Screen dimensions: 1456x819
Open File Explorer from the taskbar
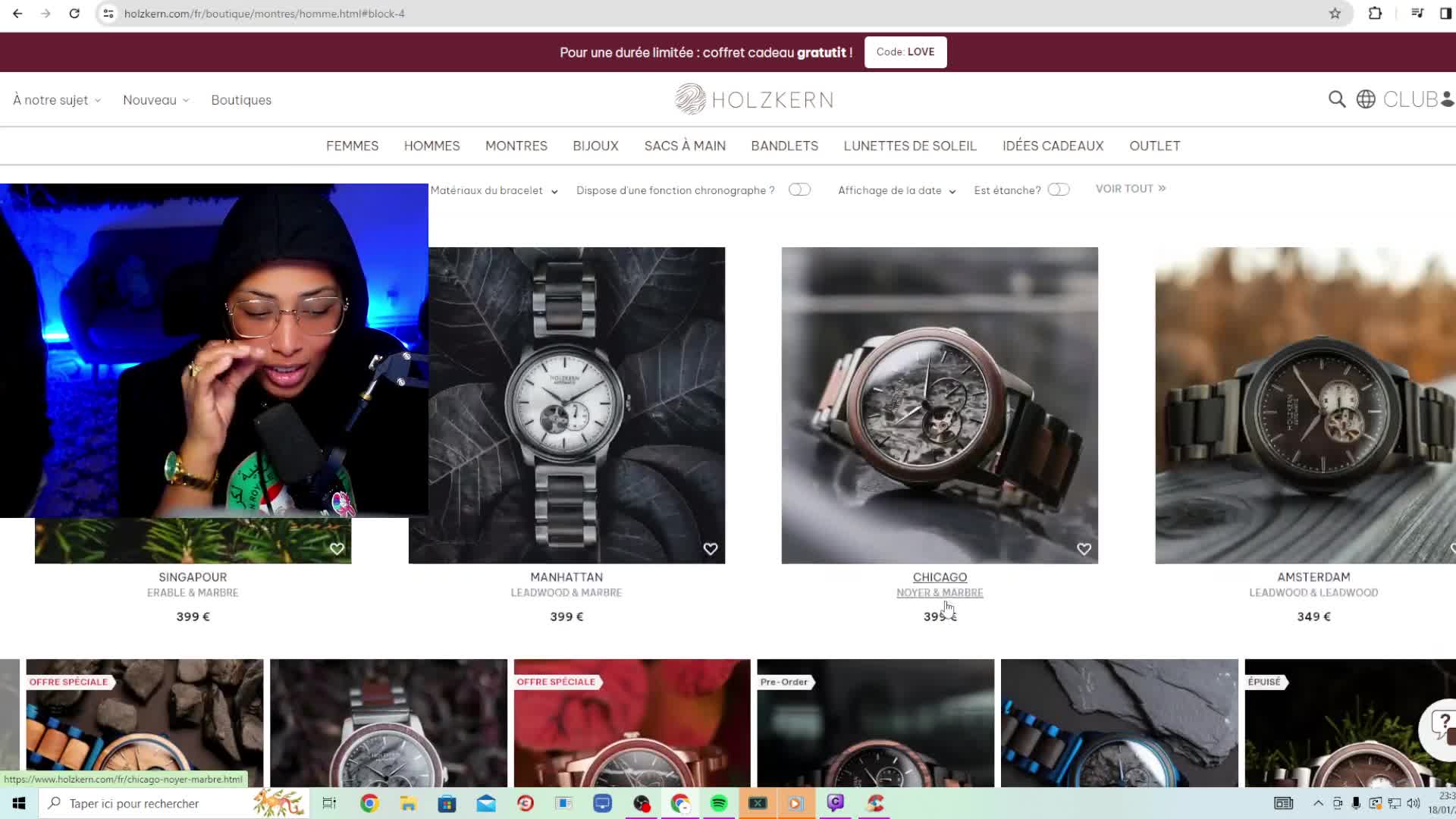408,803
